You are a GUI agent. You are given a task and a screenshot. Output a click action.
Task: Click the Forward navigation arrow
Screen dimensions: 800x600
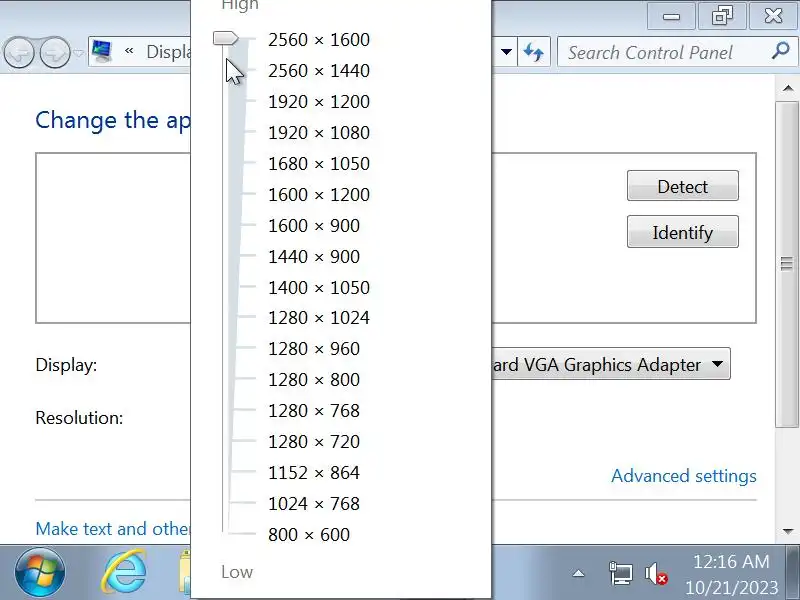[55, 52]
